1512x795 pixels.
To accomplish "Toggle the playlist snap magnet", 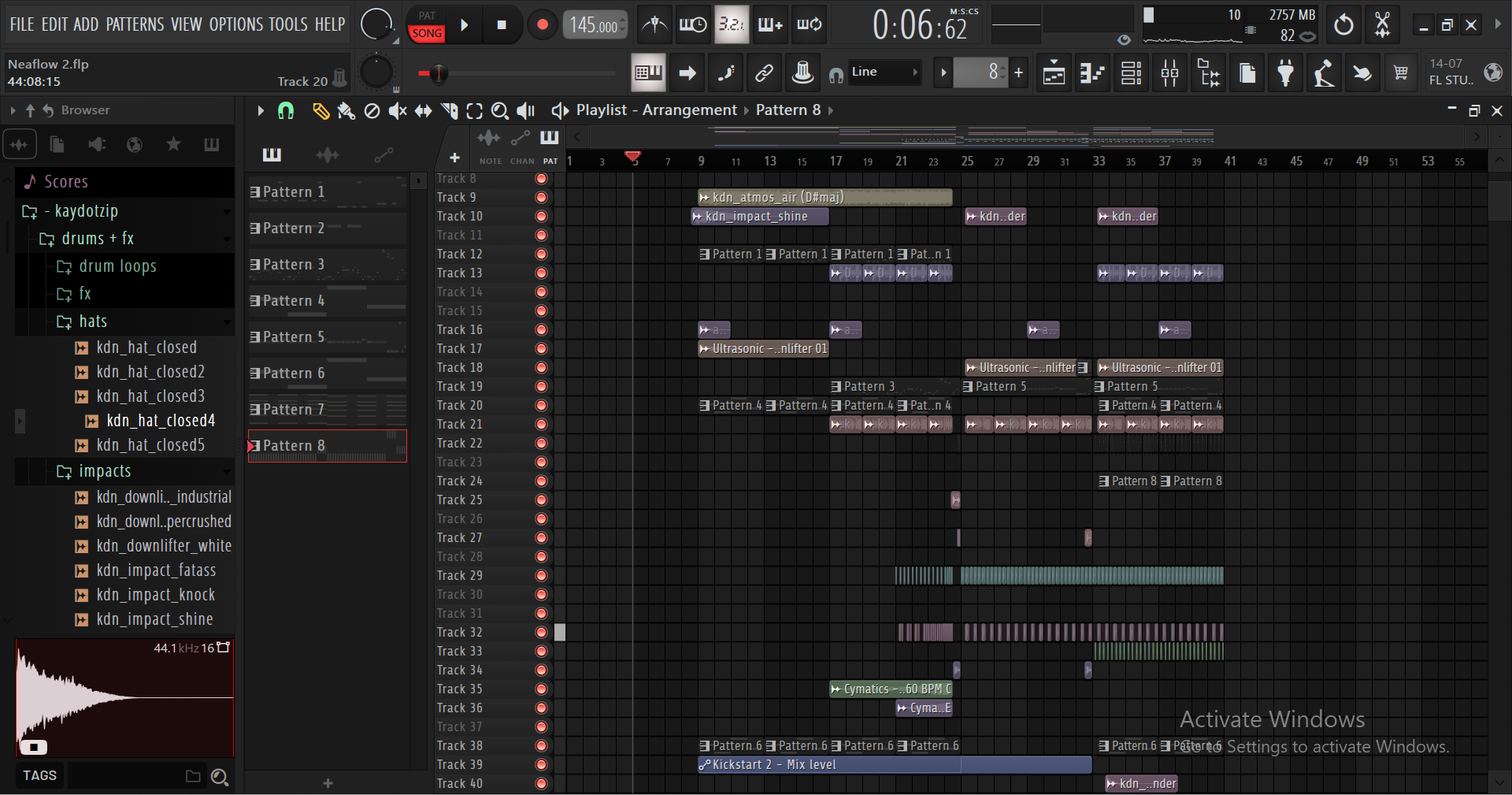I will [286, 111].
